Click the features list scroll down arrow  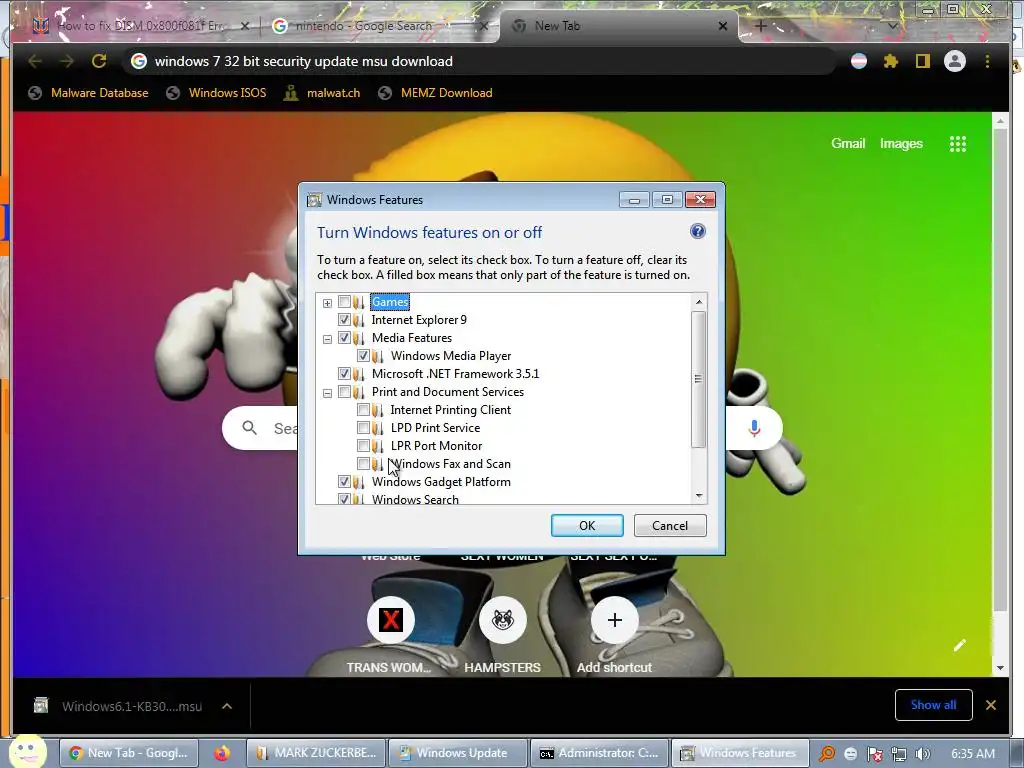699,496
